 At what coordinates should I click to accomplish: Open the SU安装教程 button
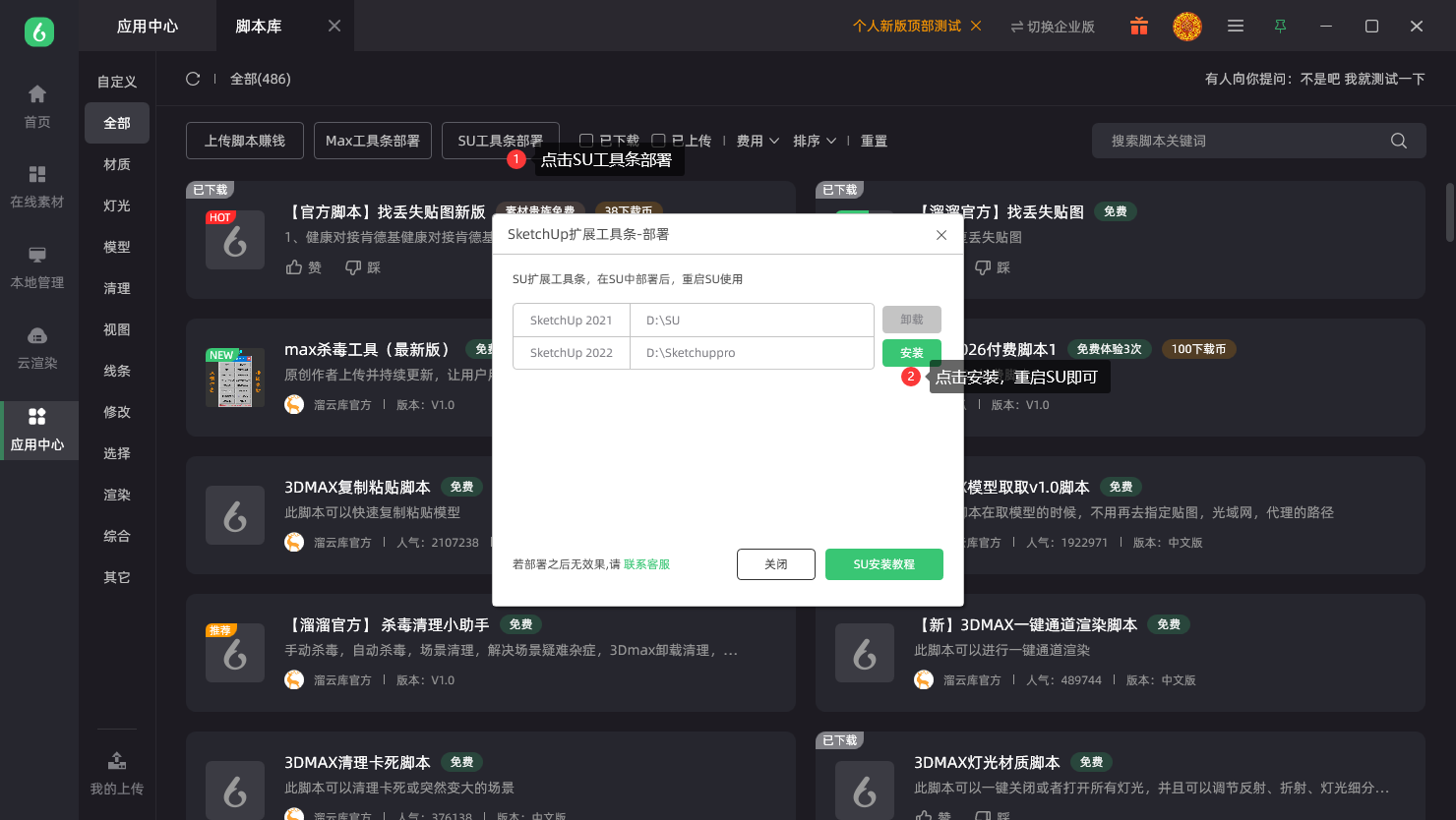pyautogui.click(x=884, y=564)
